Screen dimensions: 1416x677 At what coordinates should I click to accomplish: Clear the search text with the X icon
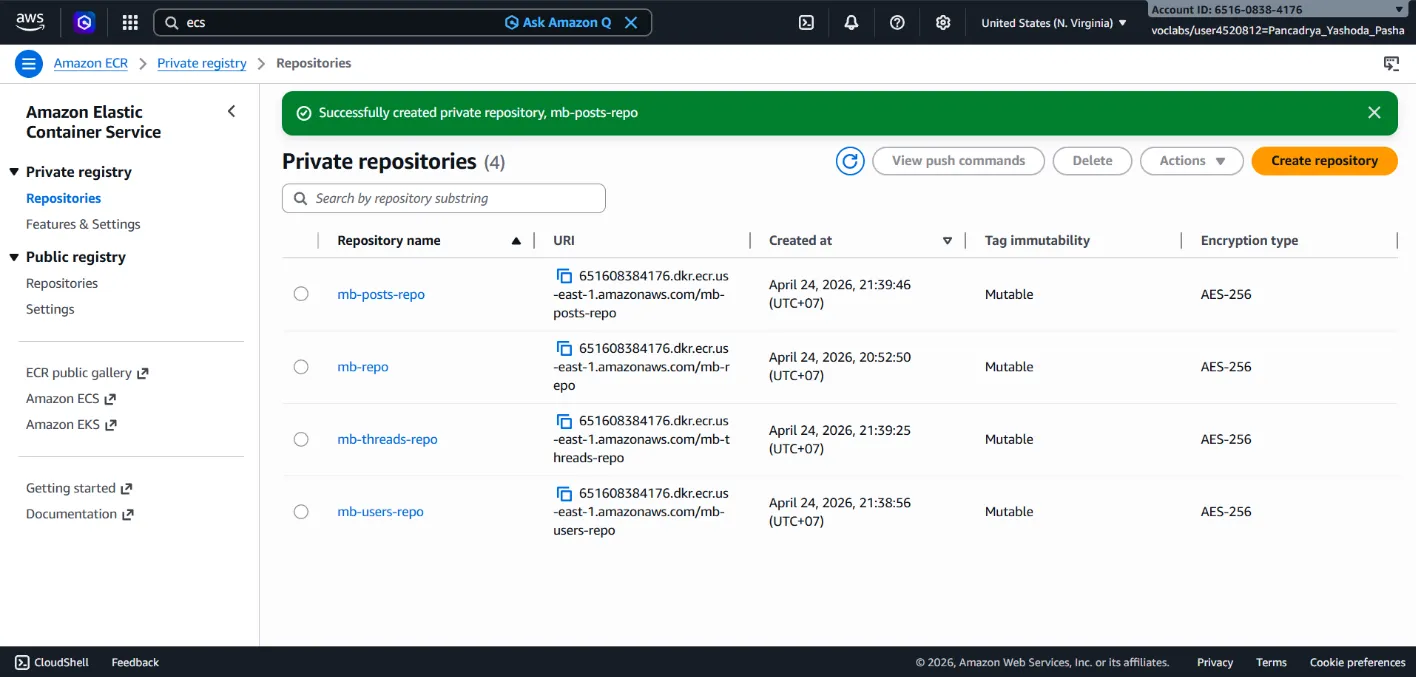(631, 22)
